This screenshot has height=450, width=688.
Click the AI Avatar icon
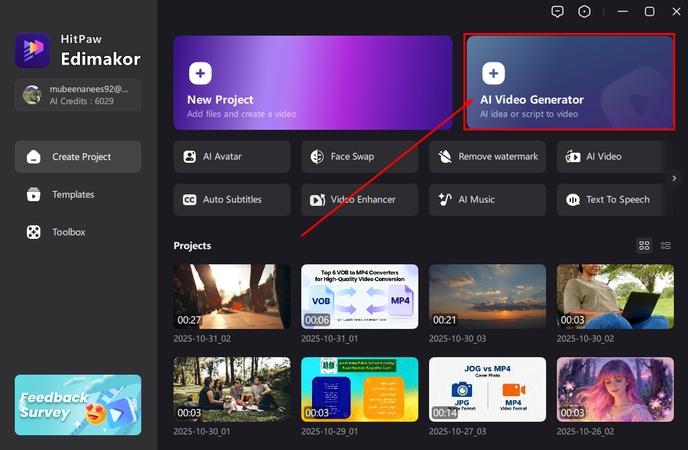tap(190, 157)
